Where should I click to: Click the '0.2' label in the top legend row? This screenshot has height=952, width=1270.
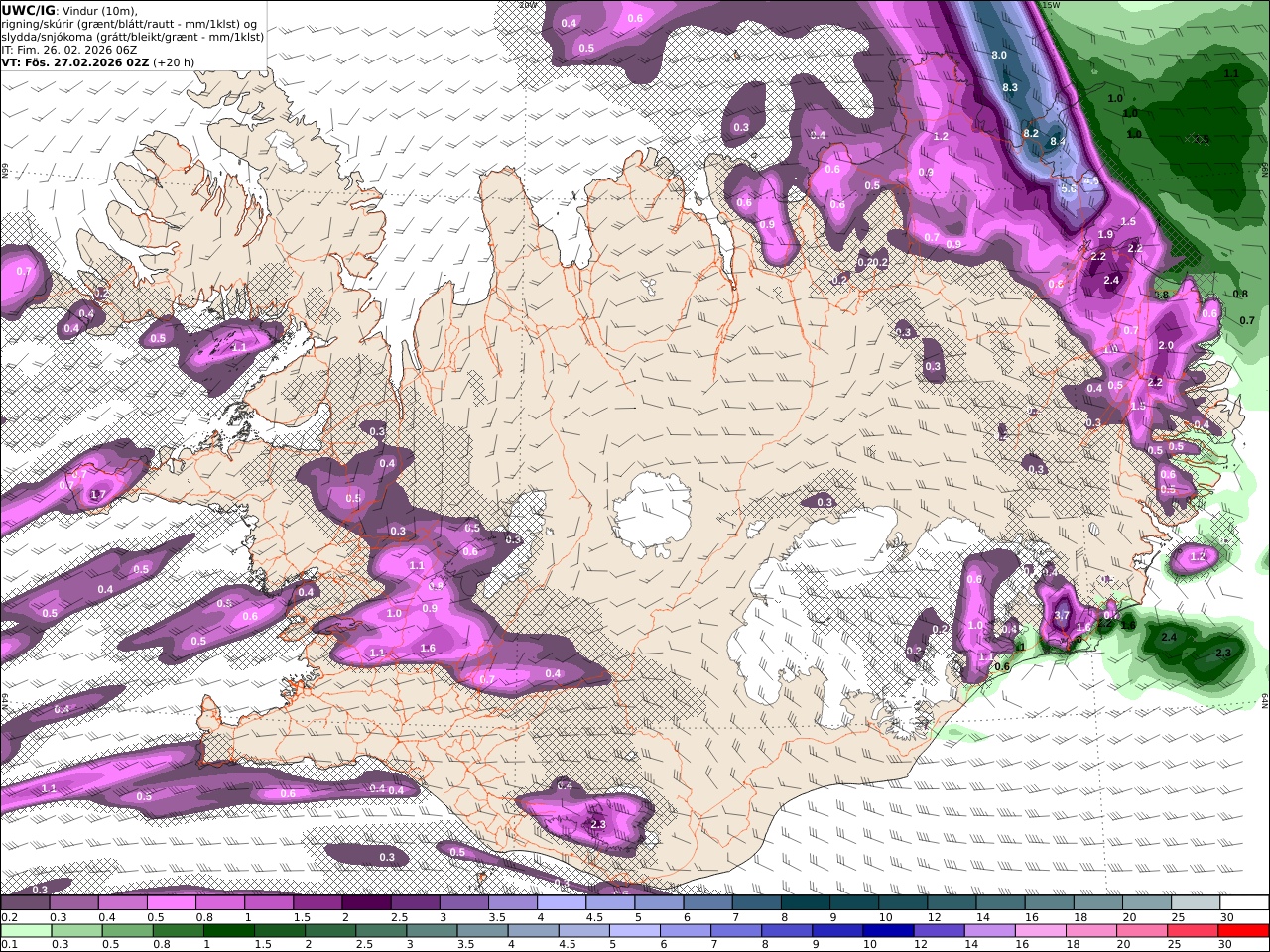[7, 917]
